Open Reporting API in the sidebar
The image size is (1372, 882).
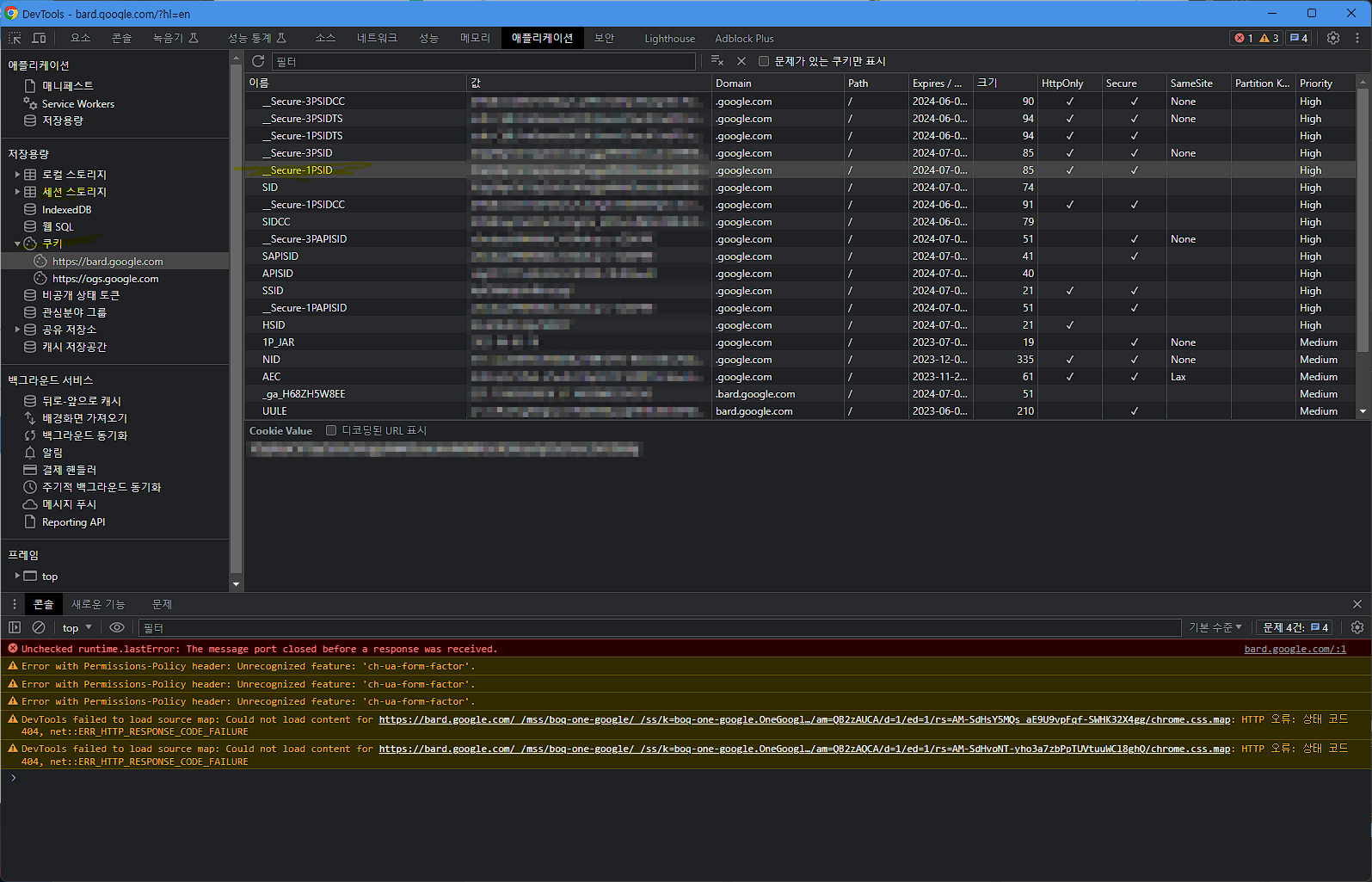[73, 521]
